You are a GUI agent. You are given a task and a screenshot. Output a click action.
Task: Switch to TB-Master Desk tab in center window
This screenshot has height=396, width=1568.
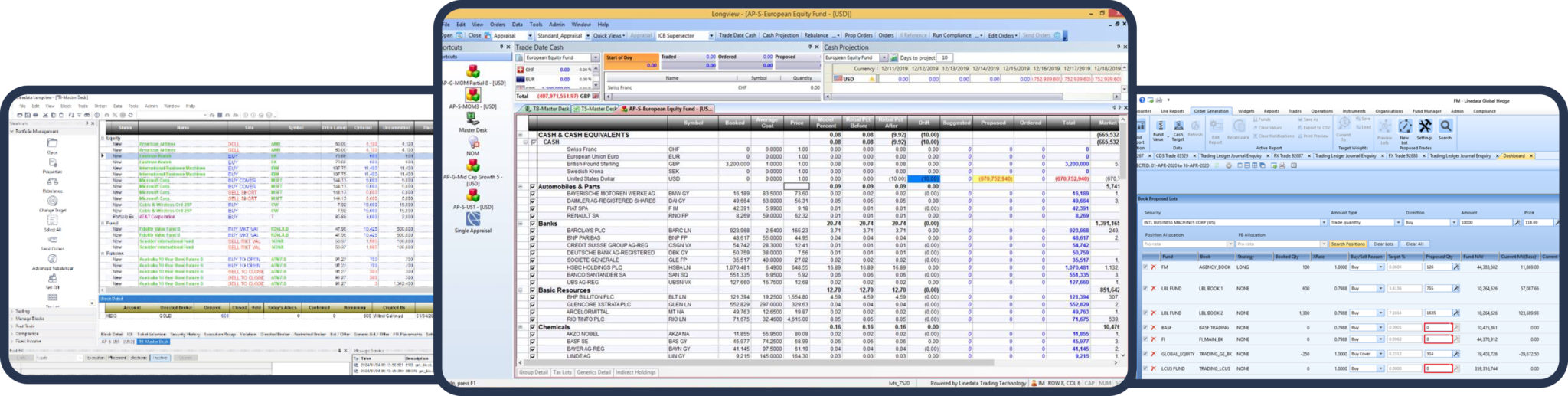click(x=548, y=109)
